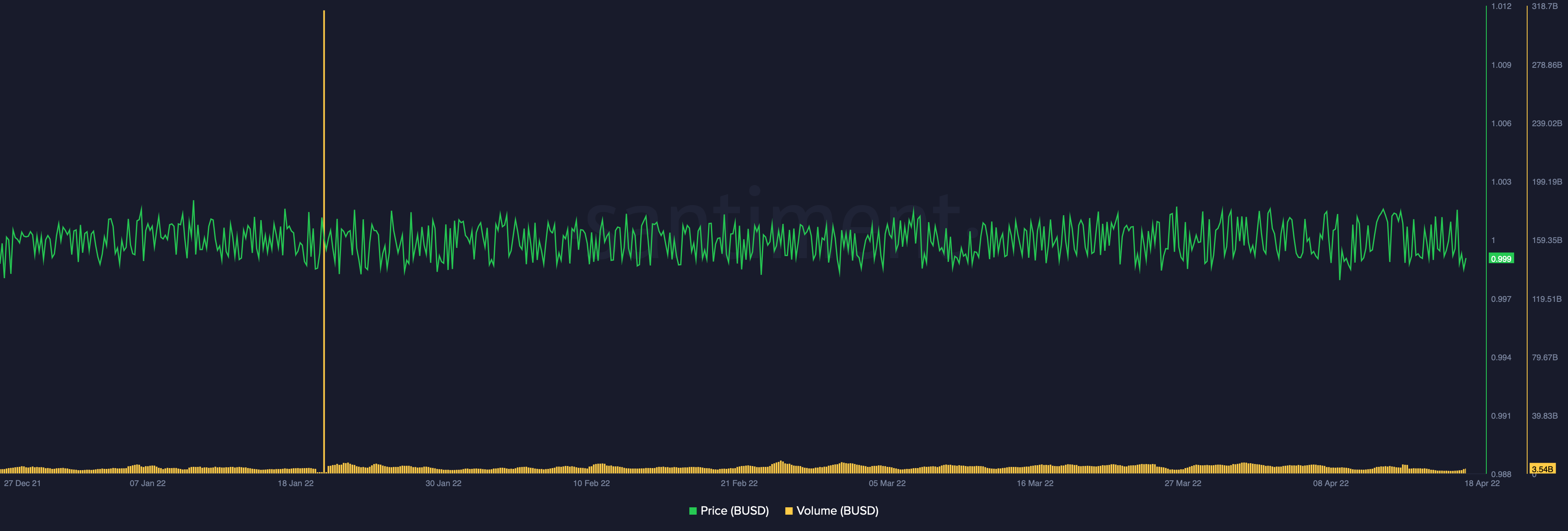Click the yellow Volume (BUSD) legend square
Image resolution: width=1568 pixels, height=531 pixels.
pos(789,511)
